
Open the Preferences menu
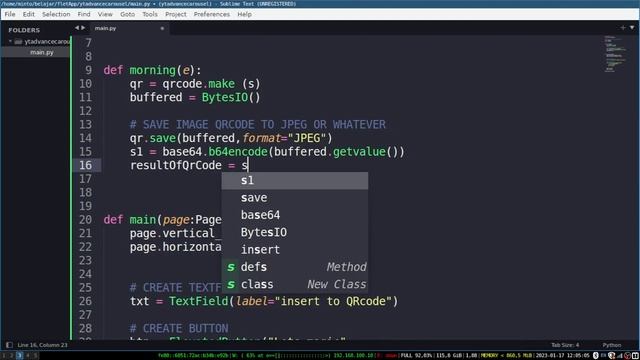[x=211, y=14]
